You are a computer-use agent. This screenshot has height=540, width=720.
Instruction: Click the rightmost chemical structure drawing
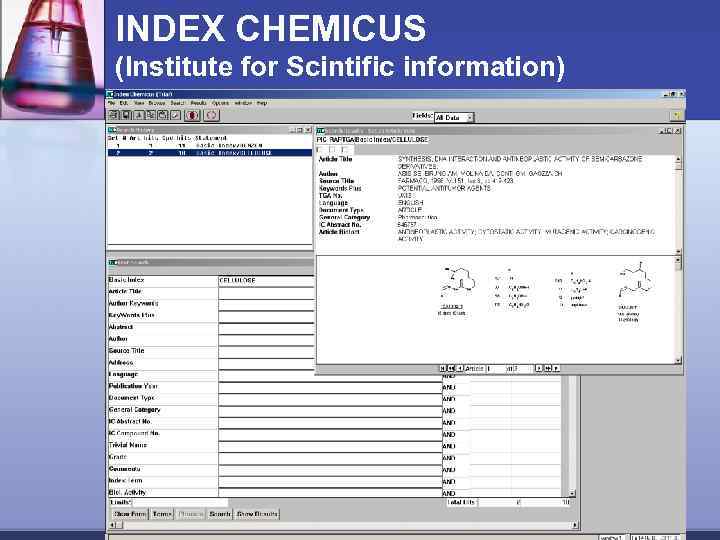click(636, 280)
